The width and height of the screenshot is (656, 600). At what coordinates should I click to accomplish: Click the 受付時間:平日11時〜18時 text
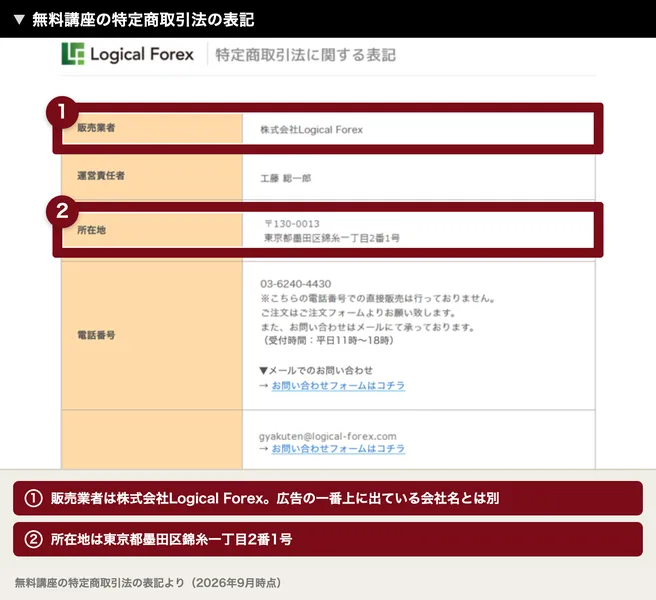point(327,341)
